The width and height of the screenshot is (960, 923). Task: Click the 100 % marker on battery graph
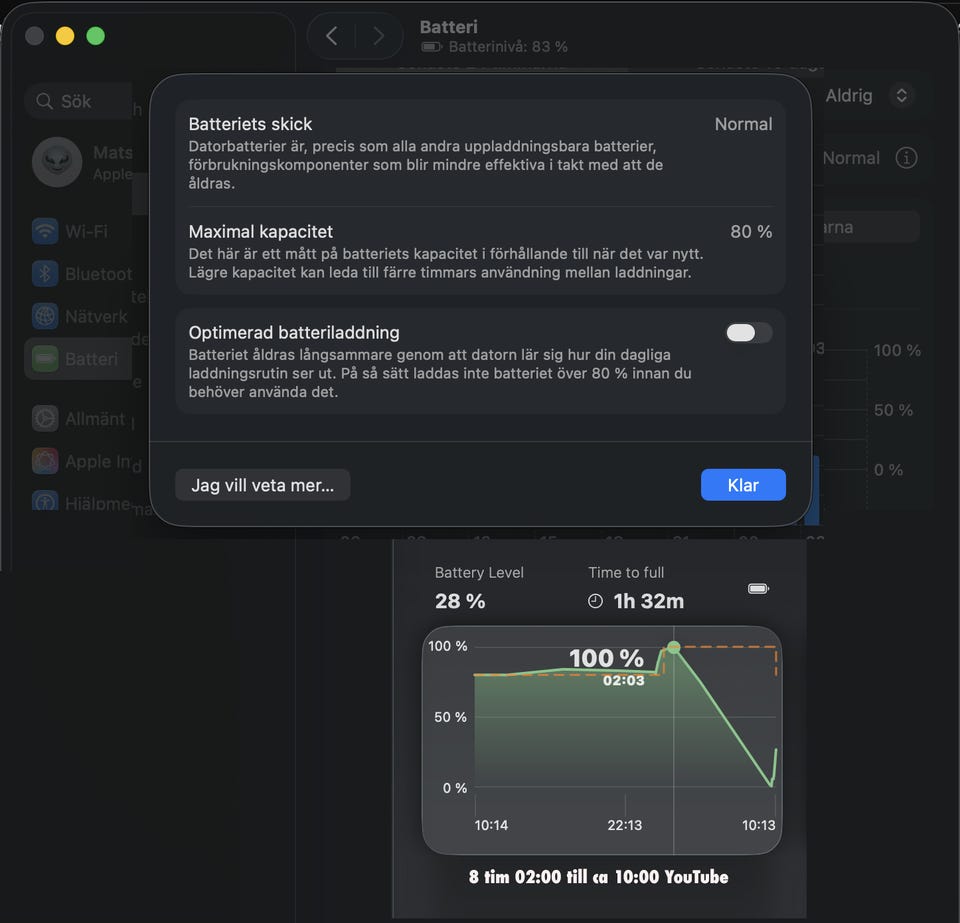click(x=674, y=647)
